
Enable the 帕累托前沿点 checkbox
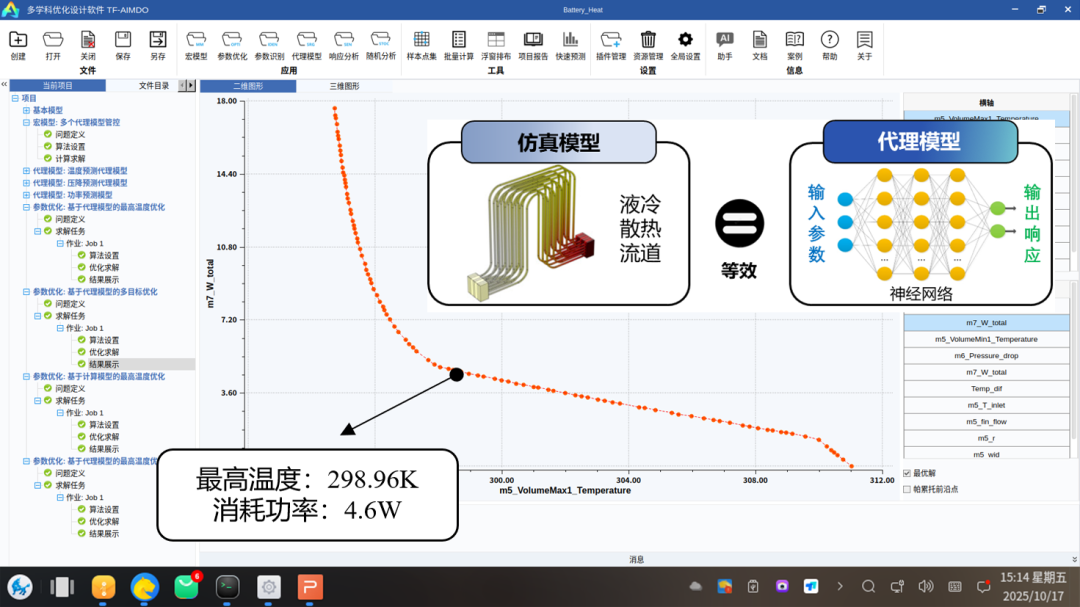[x=907, y=489]
